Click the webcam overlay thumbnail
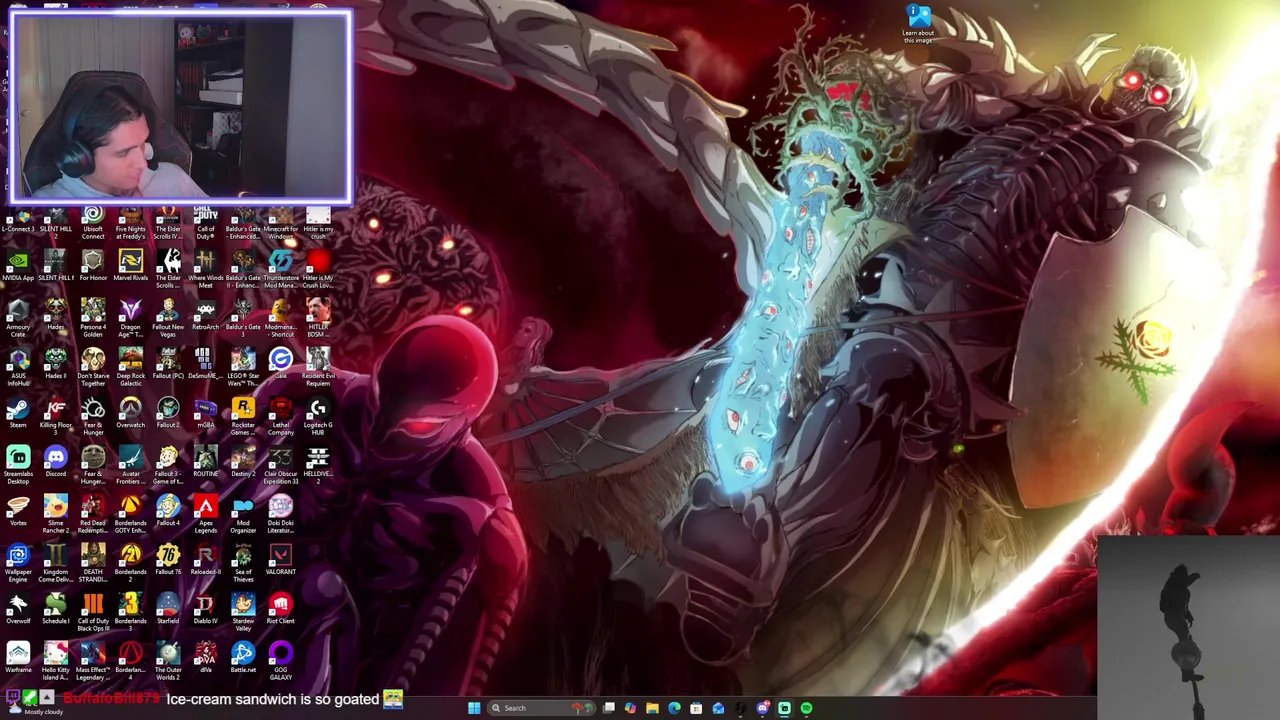 [181, 107]
